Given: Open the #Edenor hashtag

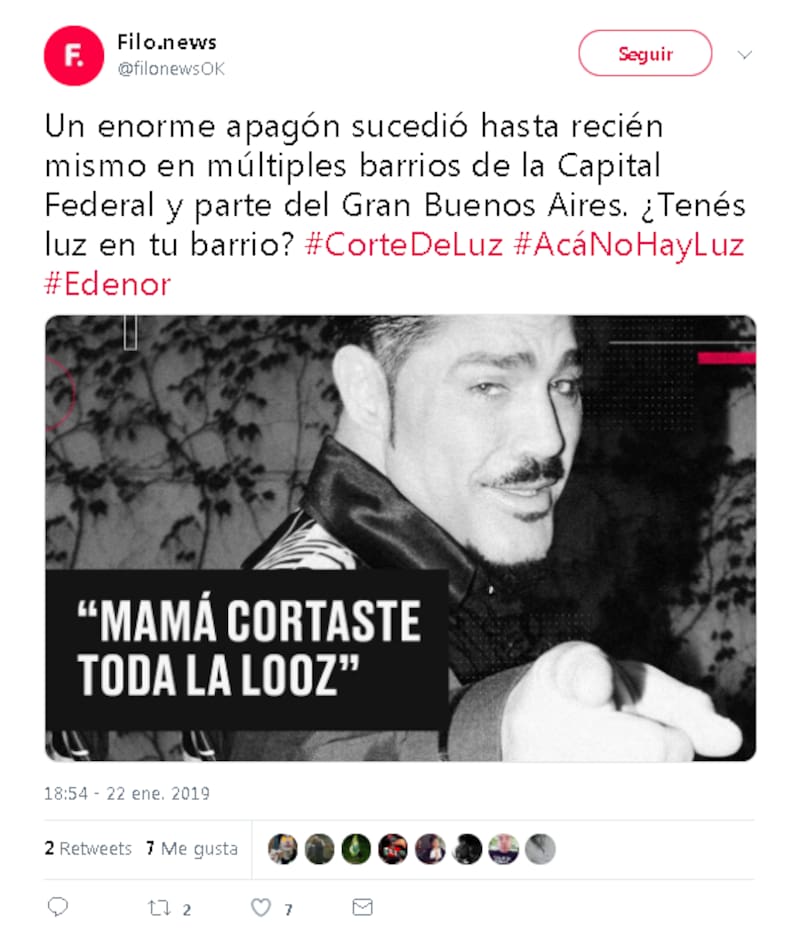Looking at the screenshot, I should click(x=108, y=284).
